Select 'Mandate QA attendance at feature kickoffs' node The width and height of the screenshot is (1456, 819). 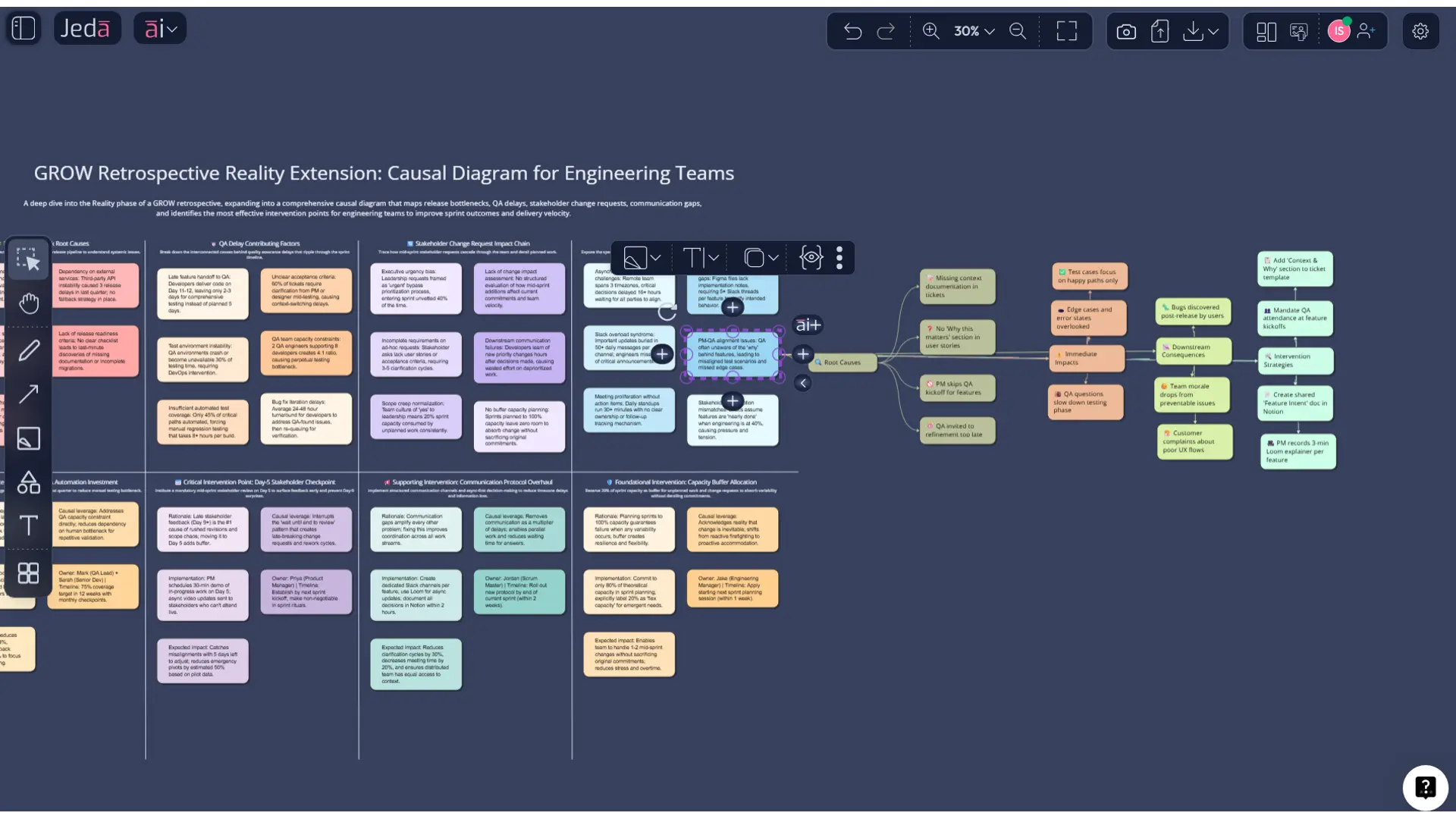(1295, 318)
